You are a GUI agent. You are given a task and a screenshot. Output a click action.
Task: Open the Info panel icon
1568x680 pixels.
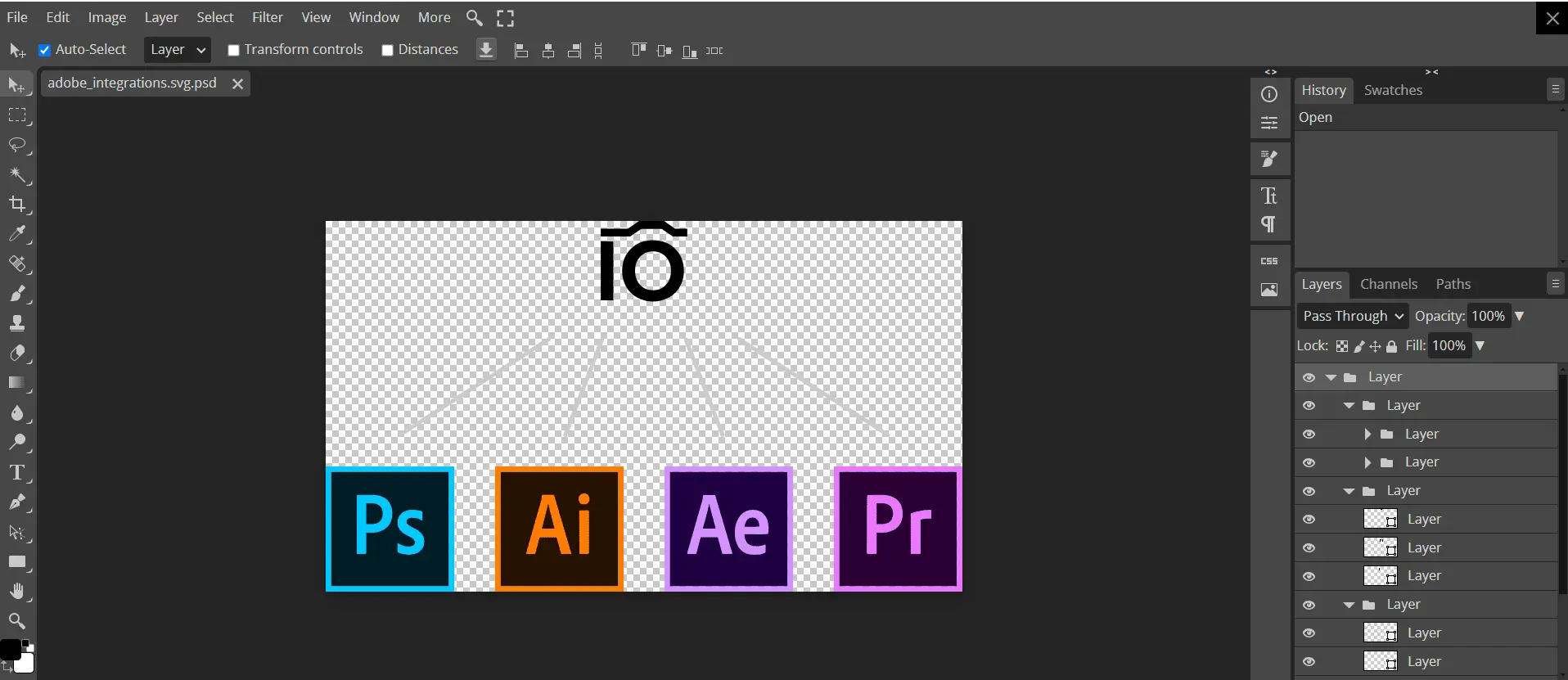coord(1269,94)
